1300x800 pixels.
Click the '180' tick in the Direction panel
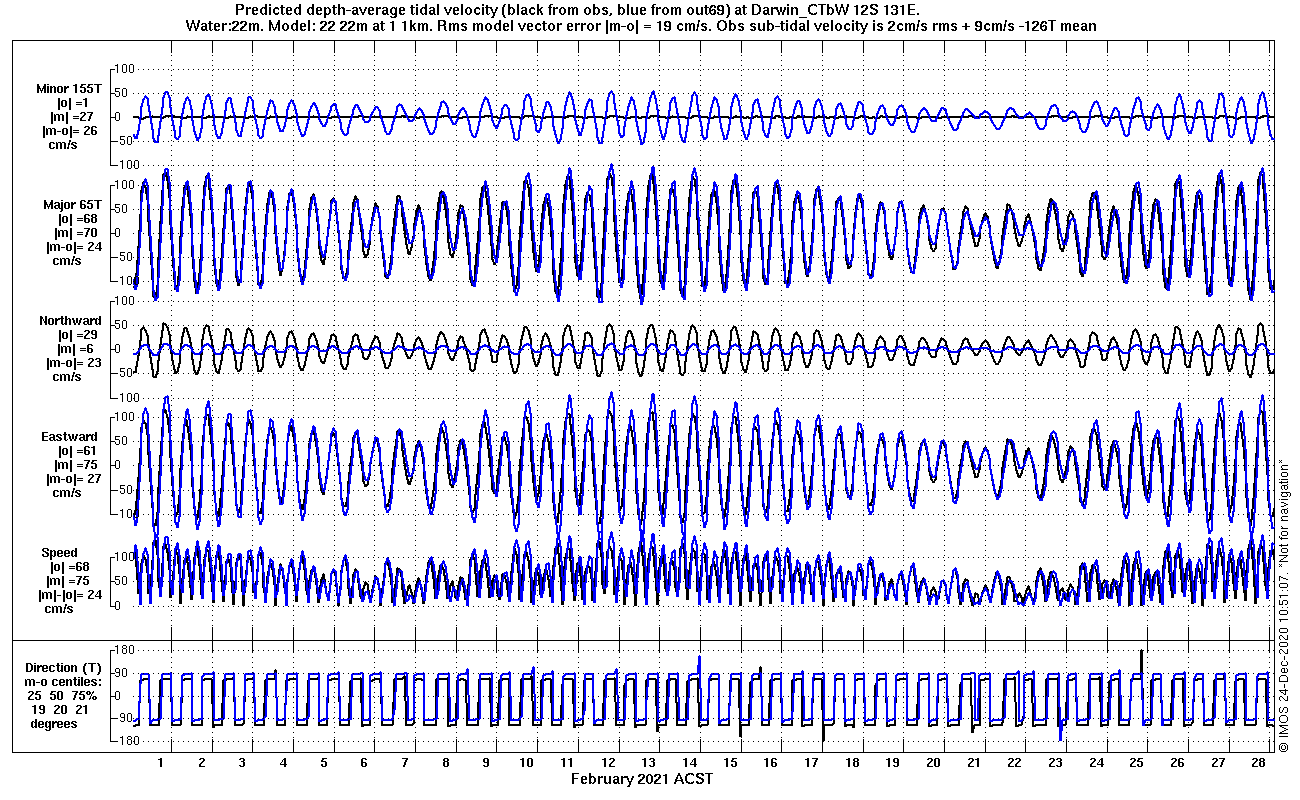(125, 651)
